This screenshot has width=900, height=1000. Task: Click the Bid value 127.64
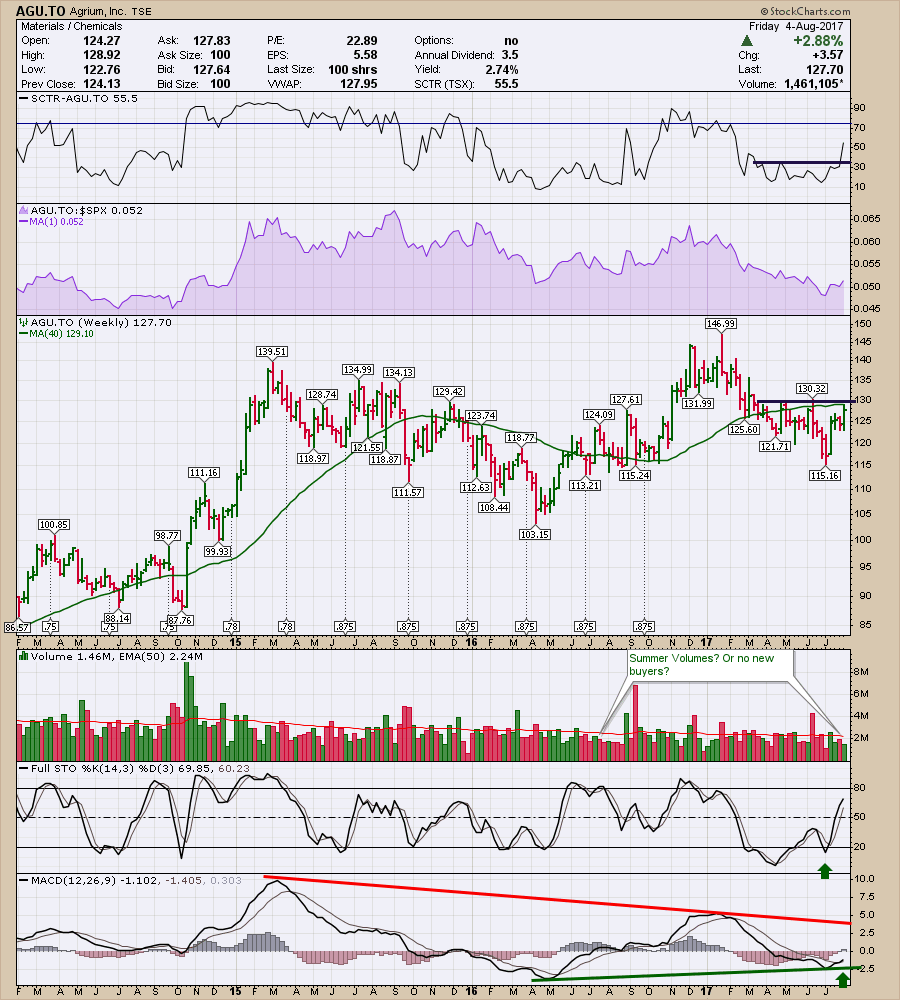pos(212,70)
